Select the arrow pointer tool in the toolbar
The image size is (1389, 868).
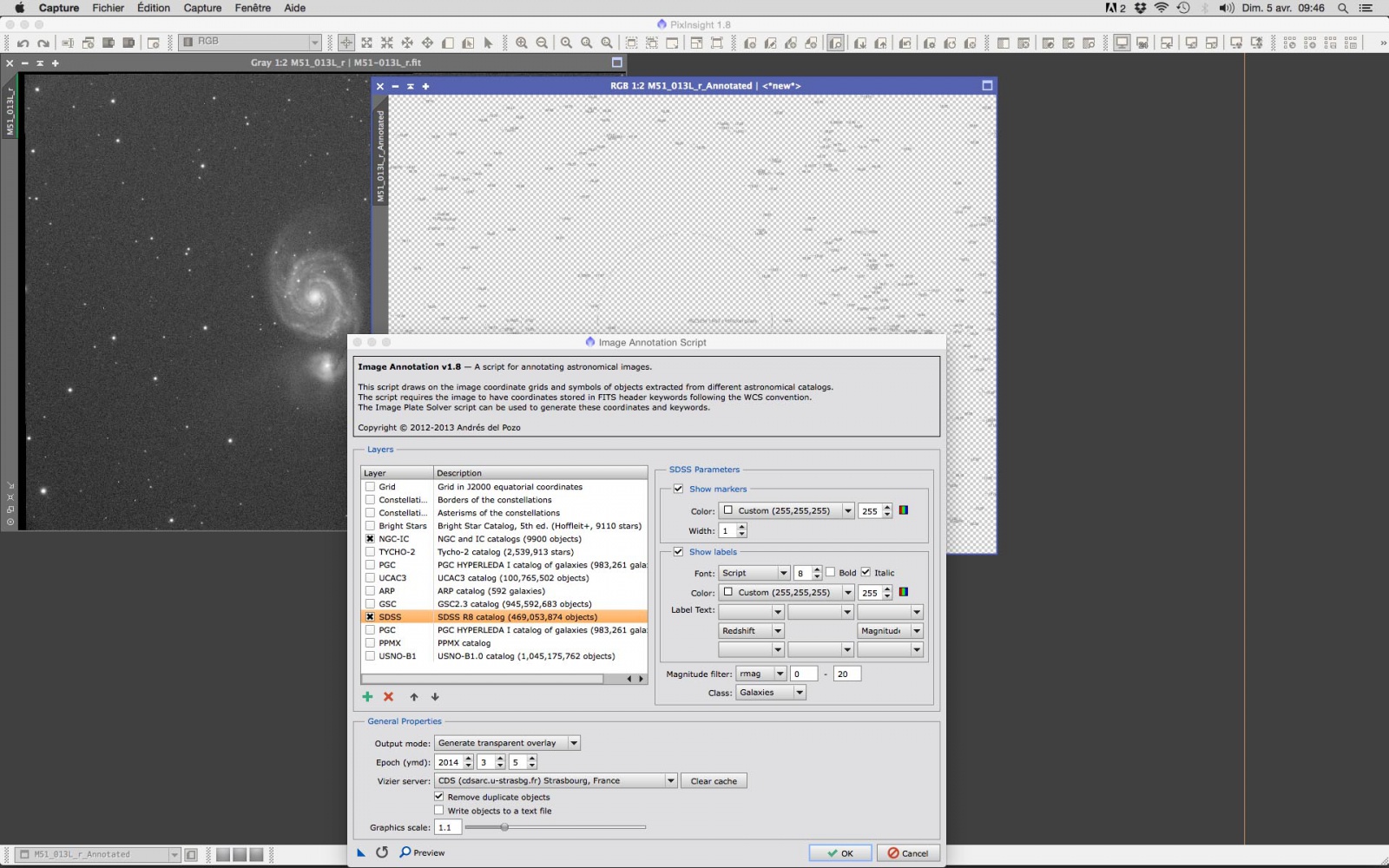(x=488, y=43)
